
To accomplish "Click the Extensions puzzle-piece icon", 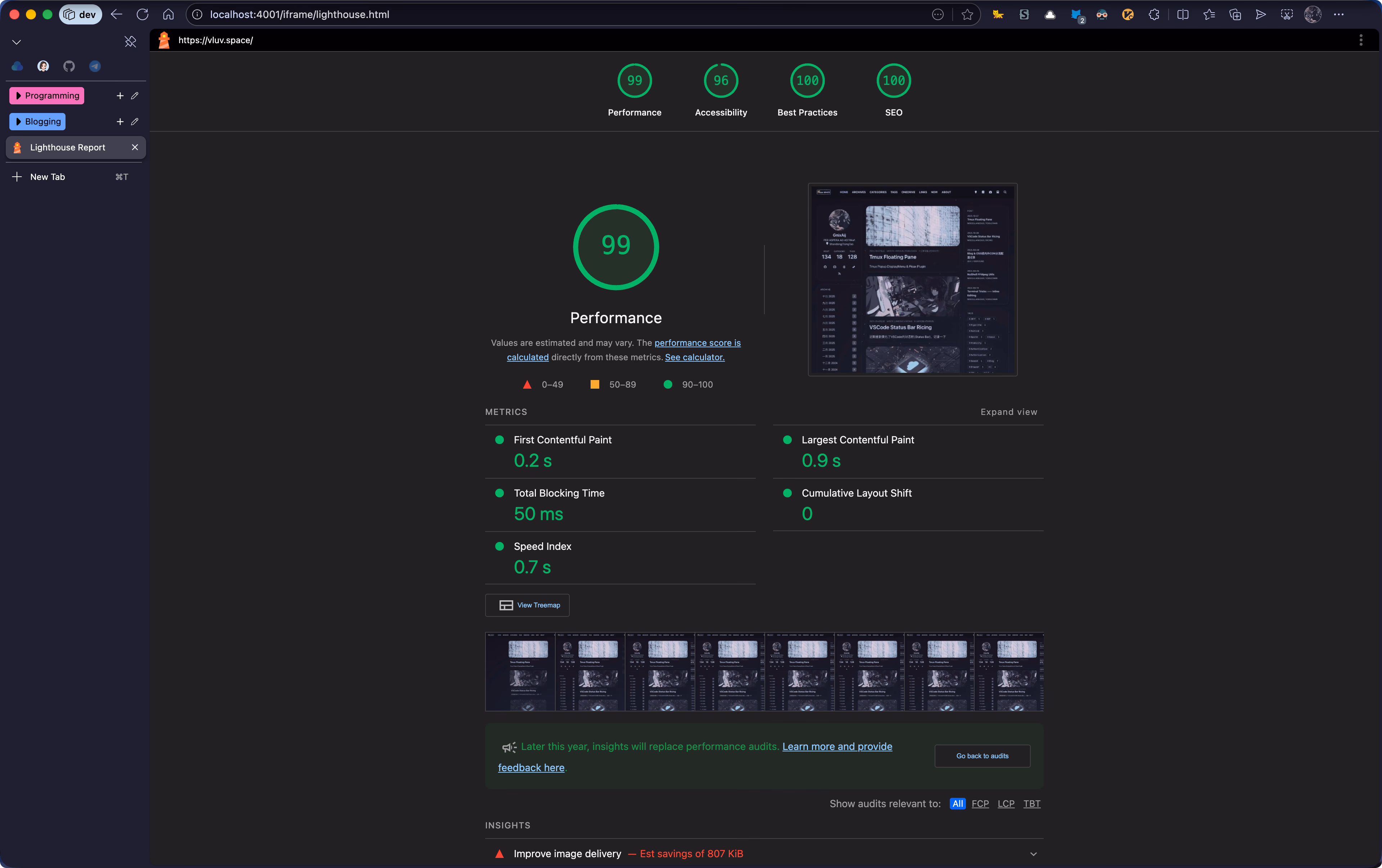I will tap(1153, 15).
